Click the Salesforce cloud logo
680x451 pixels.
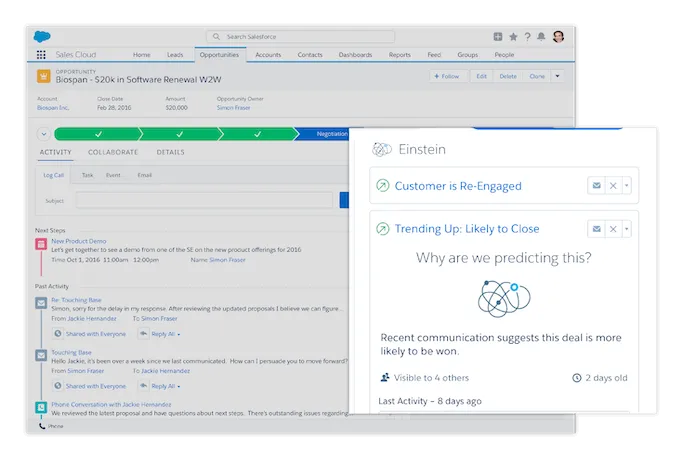(x=42, y=36)
